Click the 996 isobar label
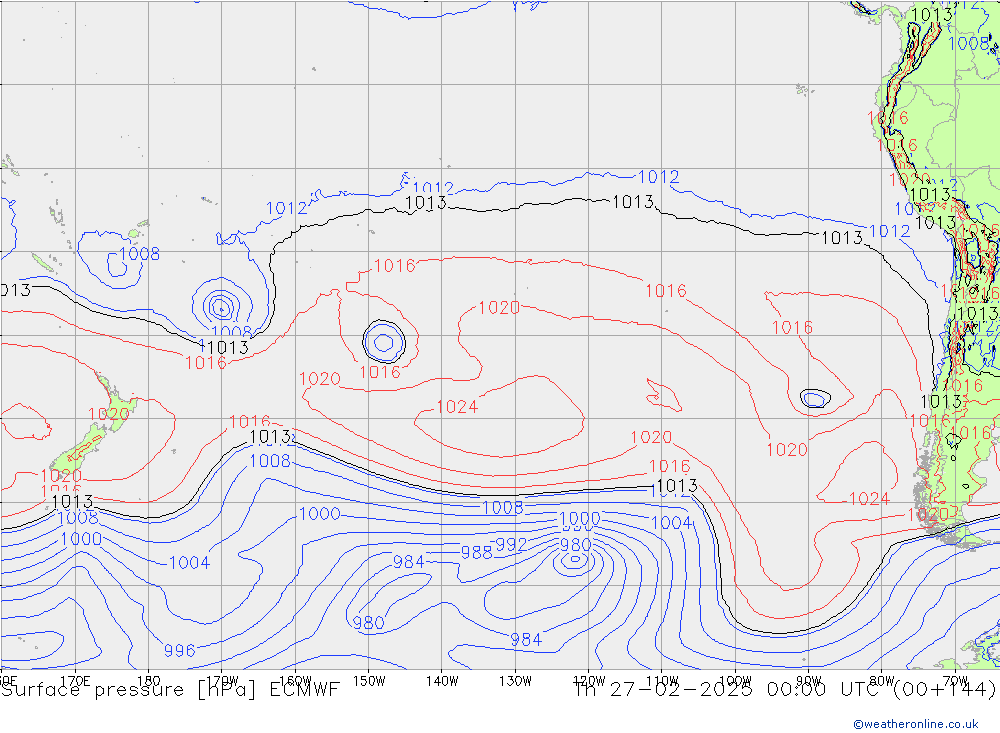The height and width of the screenshot is (733, 1000). coord(179,651)
